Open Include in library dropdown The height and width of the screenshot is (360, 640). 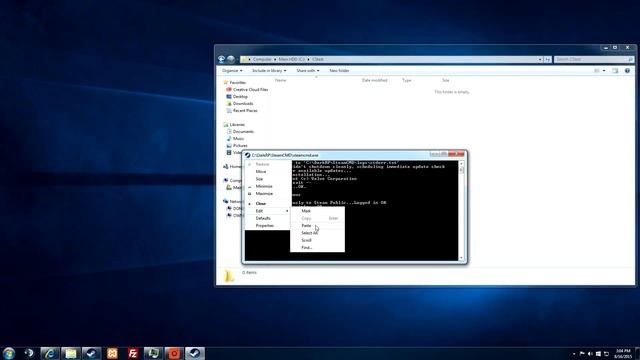pos(269,71)
